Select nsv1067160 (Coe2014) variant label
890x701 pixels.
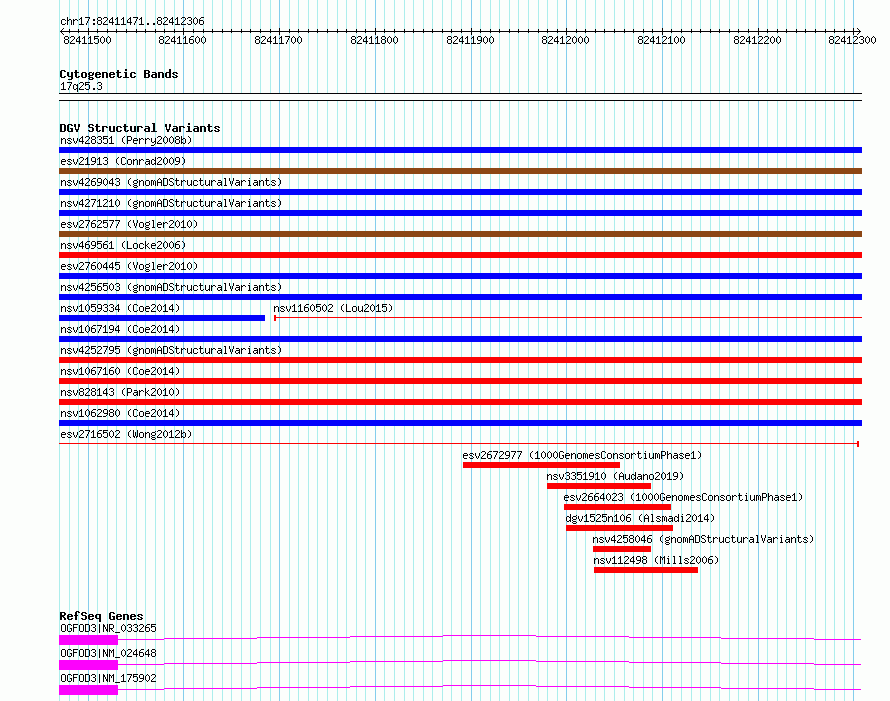click(x=120, y=371)
